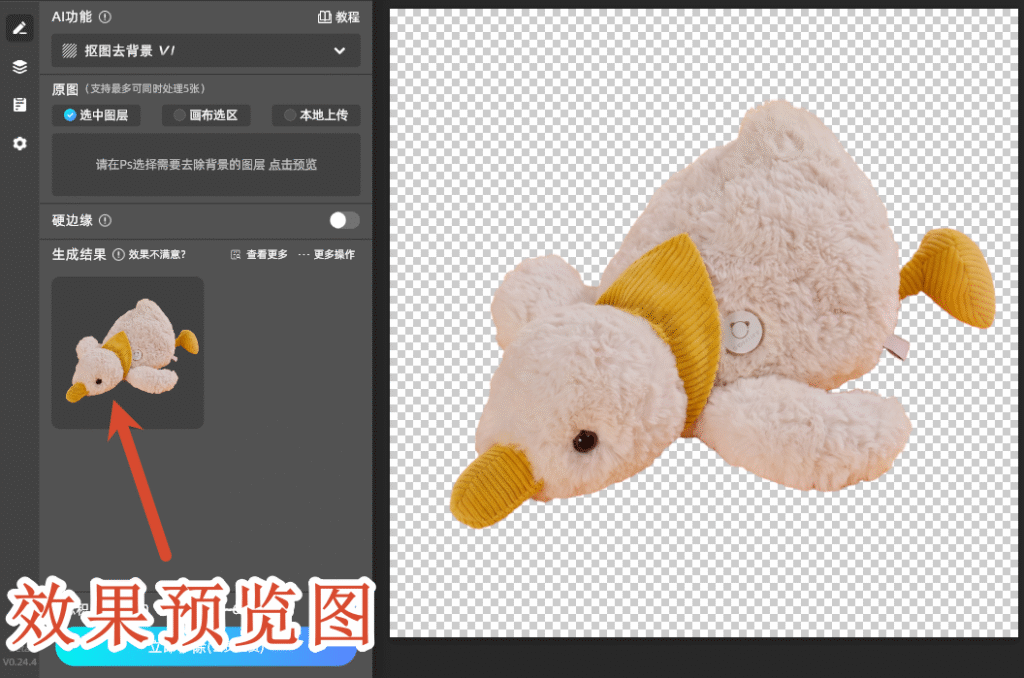Click the duck image on the canvas

pos(722,314)
